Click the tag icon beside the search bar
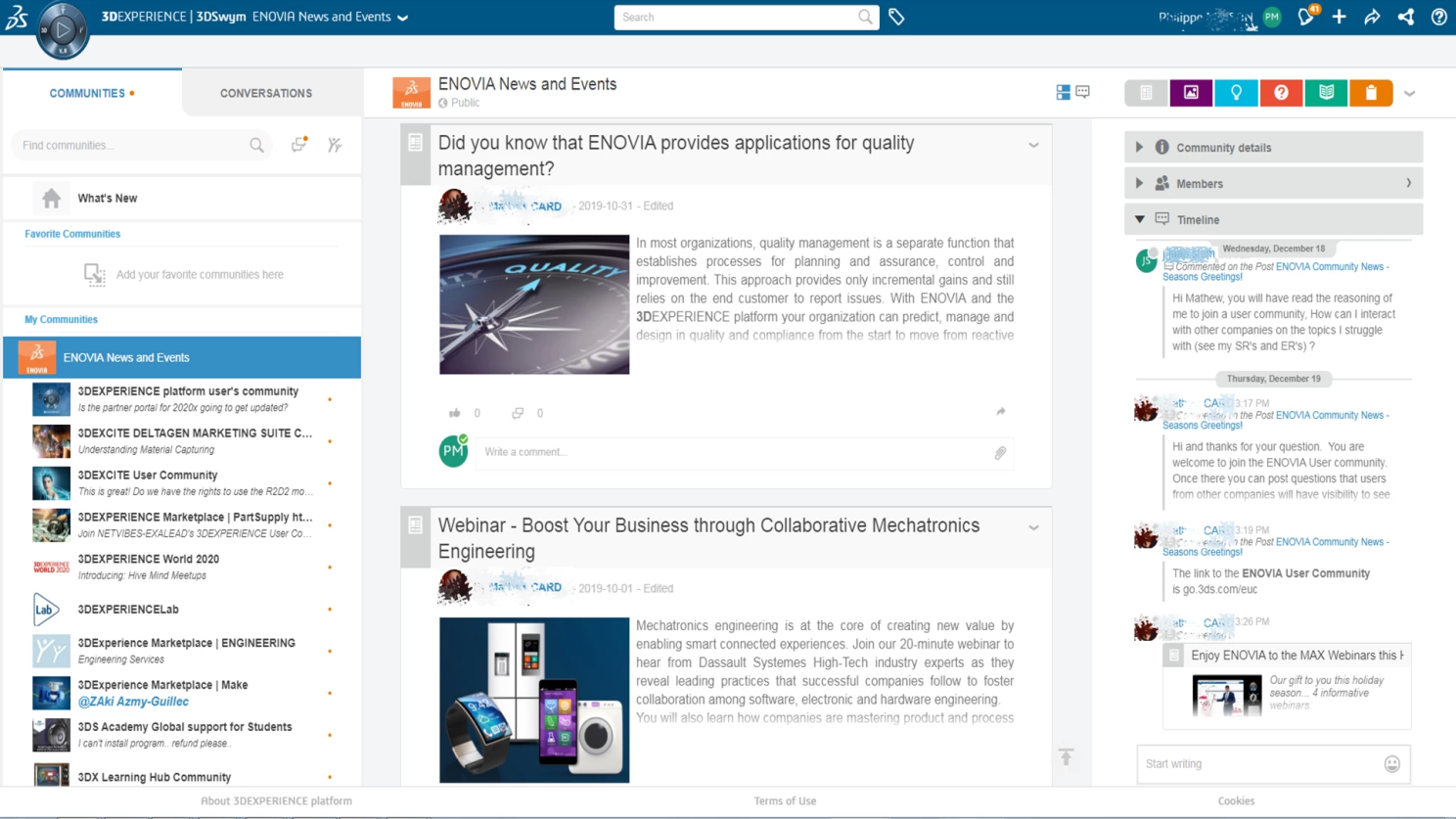 tap(896, 17)
